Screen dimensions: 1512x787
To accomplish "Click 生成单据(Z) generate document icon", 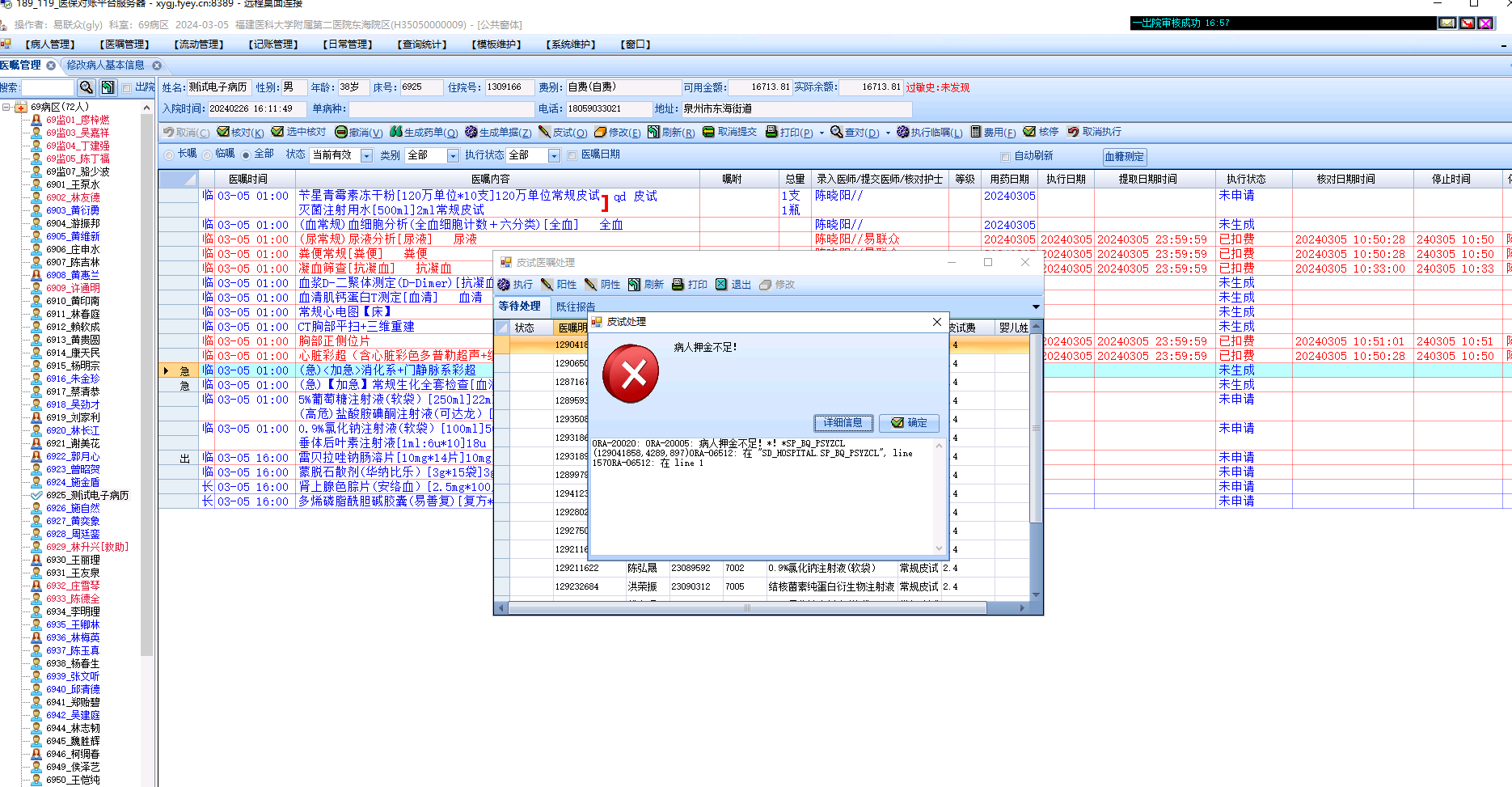I will [471, 132].
